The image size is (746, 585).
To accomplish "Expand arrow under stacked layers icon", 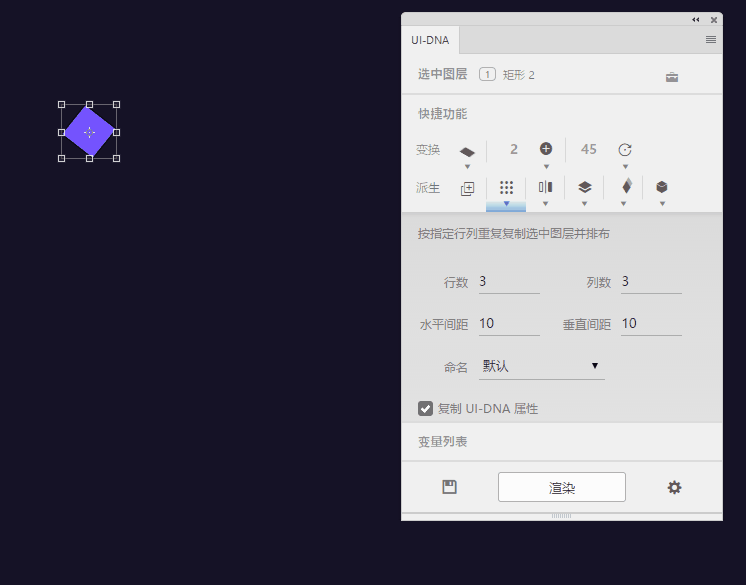I will point(585,204).
